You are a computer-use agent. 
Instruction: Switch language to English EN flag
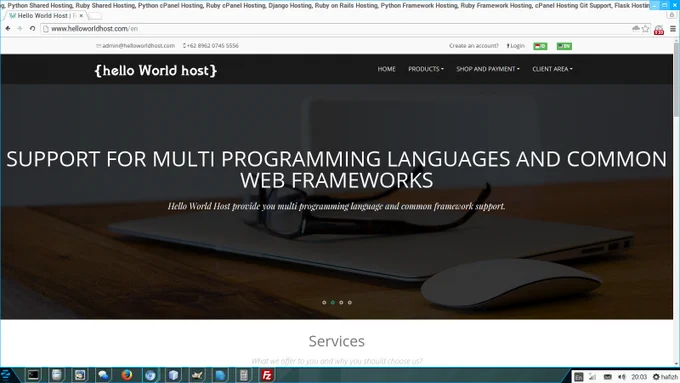point(564,46)
